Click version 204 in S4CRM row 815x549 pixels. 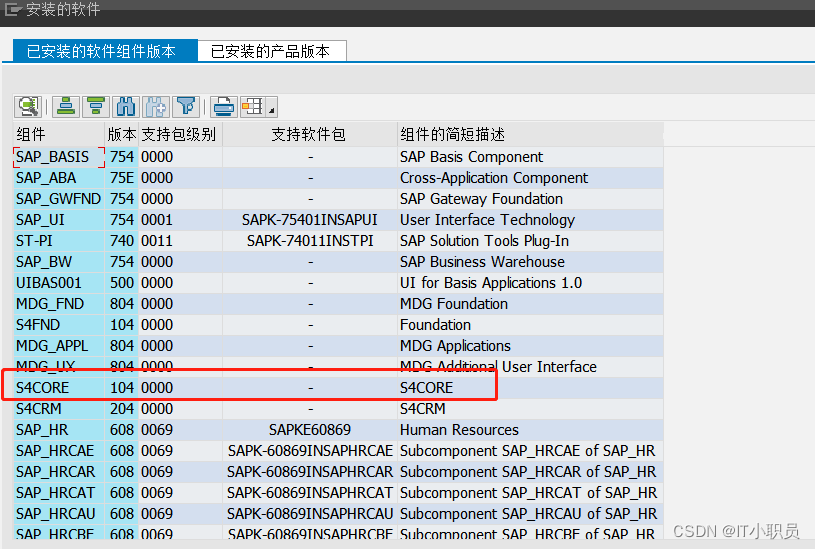point(122,409)
